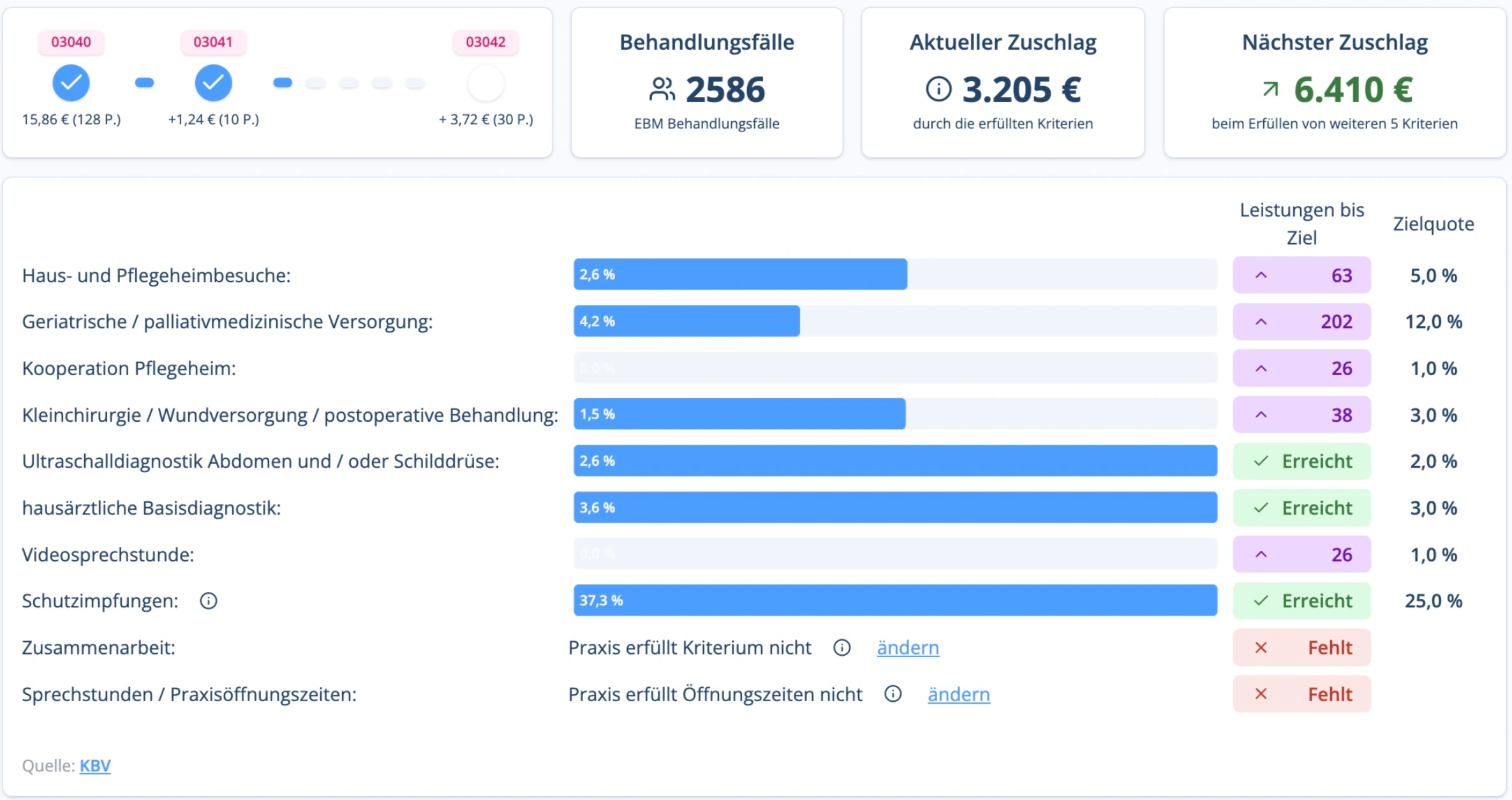
Task: Click the Kleinchirurgie 1,5 % progress bar
Action: coord(739,414)
